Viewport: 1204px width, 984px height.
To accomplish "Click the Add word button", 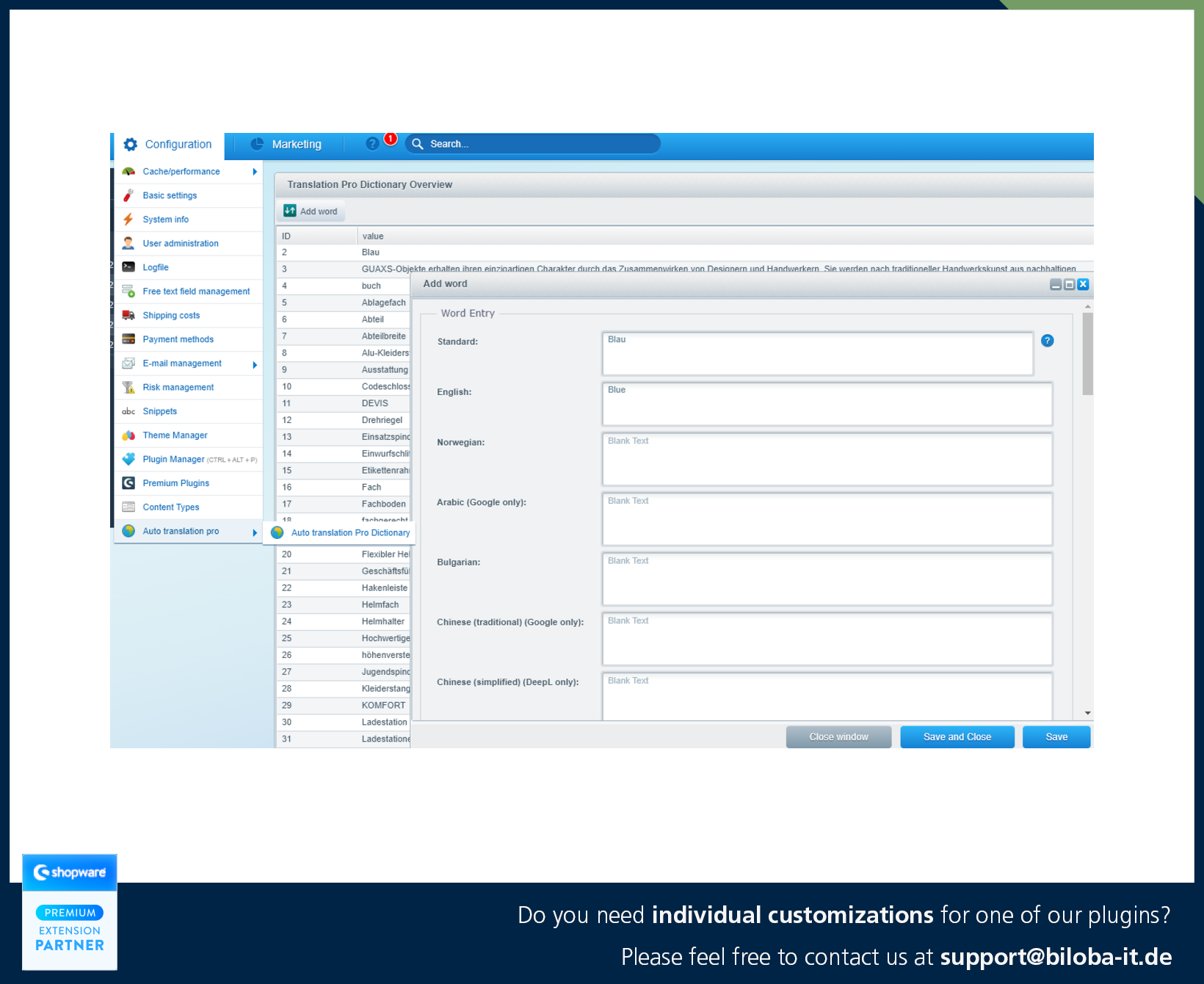I will (311, 211).
